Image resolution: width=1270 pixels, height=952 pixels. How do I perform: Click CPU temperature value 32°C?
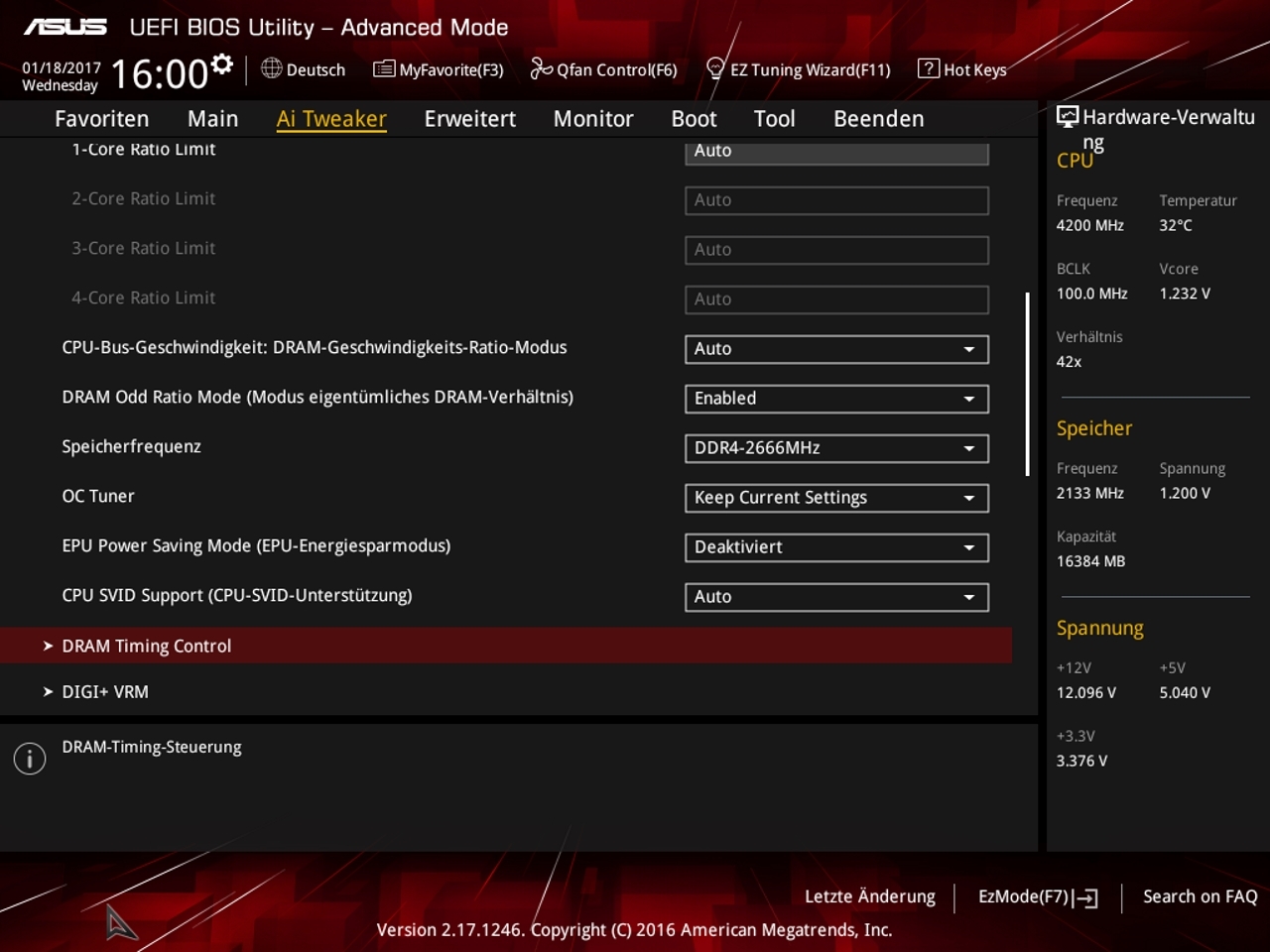coord(1176,225)
